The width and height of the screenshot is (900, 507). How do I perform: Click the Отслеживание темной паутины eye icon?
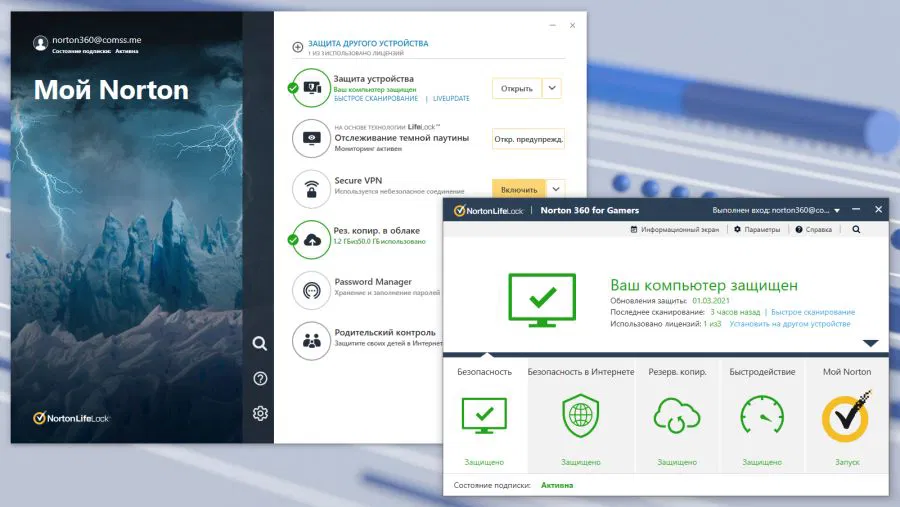click(x=311, y=138)
